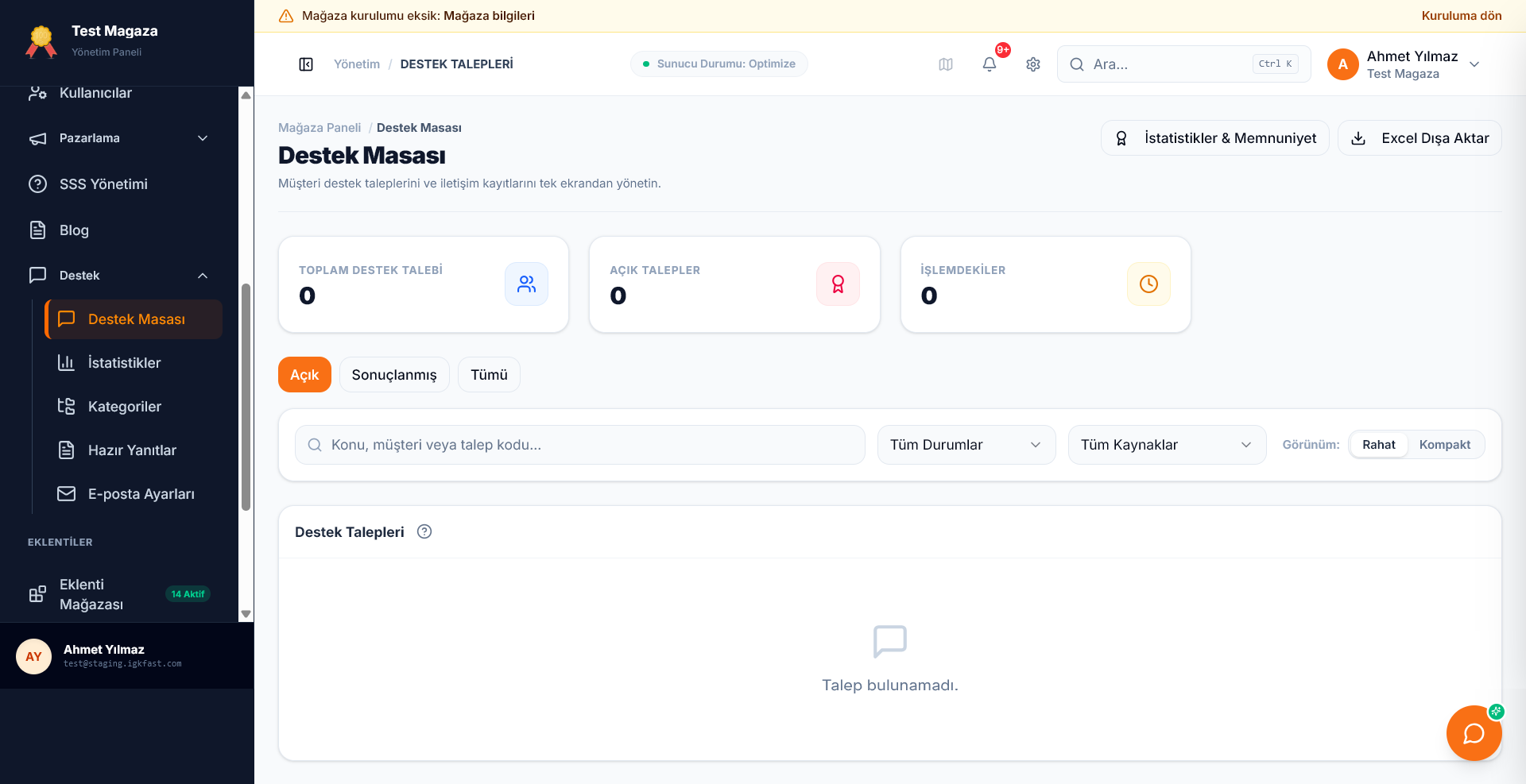Open İstatistikler in sidebar submenu

(134, 363)
